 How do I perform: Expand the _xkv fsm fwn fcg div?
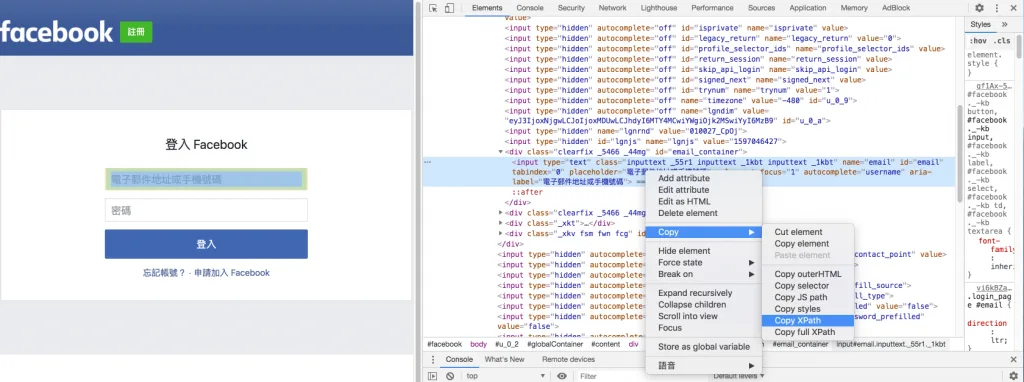pyautogui.click(x=501, y=234)
